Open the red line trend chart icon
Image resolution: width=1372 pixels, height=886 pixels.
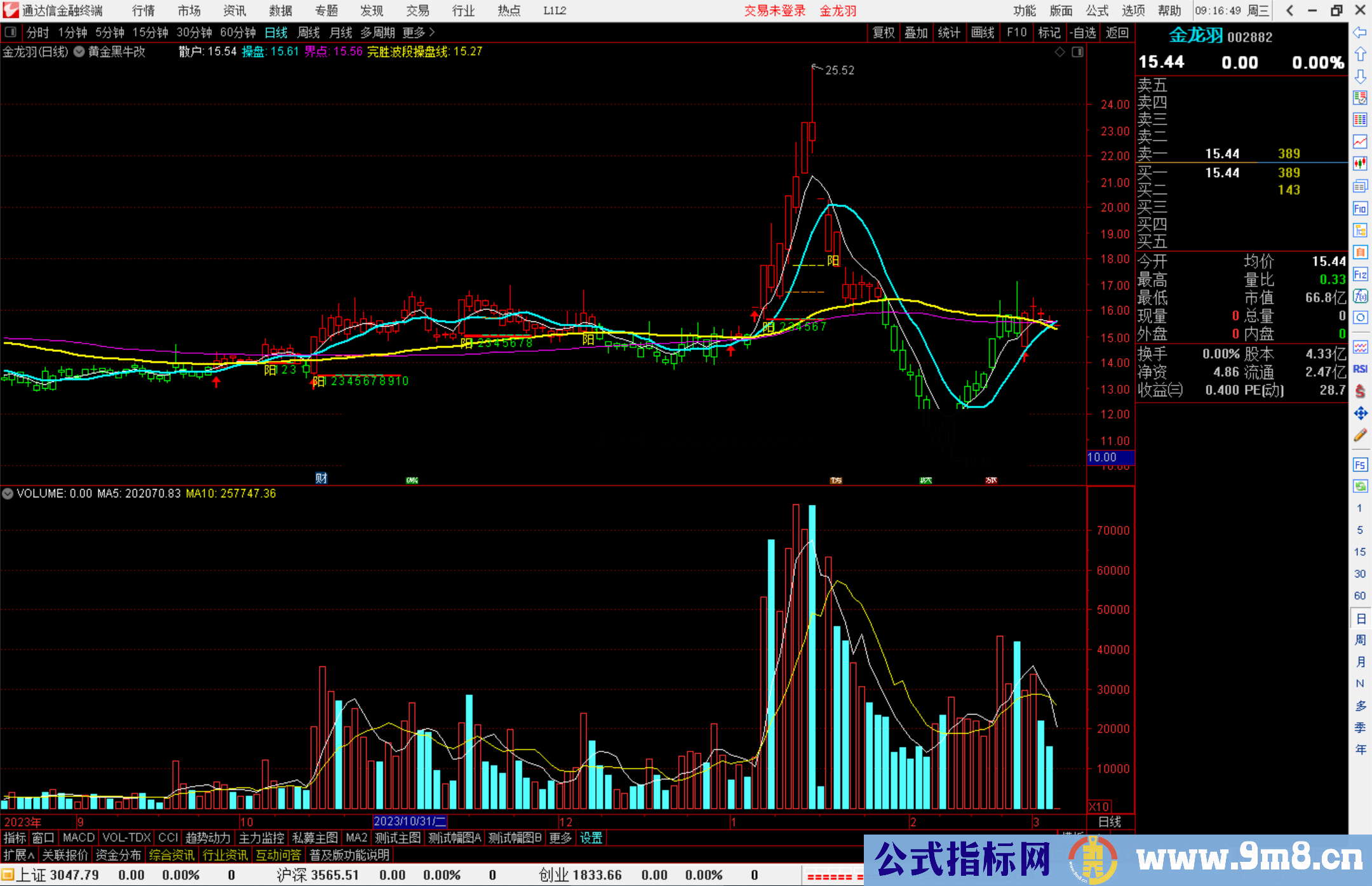(x=1360, y=142)
